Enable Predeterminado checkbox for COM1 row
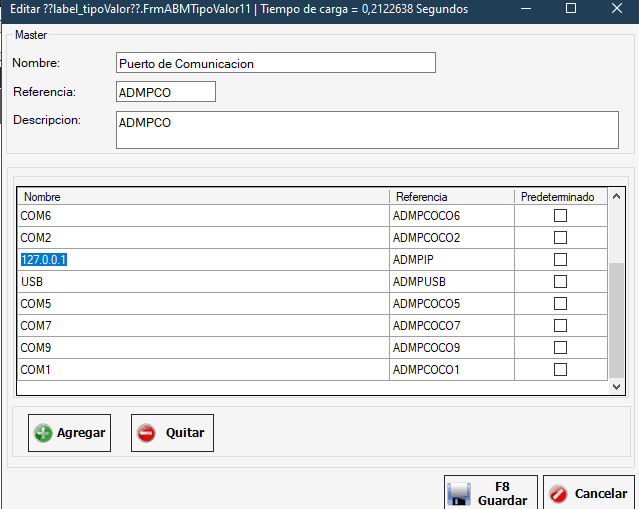The height and width of the screenshot is (509, 639). pyautogui.click(x=560, y=370)
